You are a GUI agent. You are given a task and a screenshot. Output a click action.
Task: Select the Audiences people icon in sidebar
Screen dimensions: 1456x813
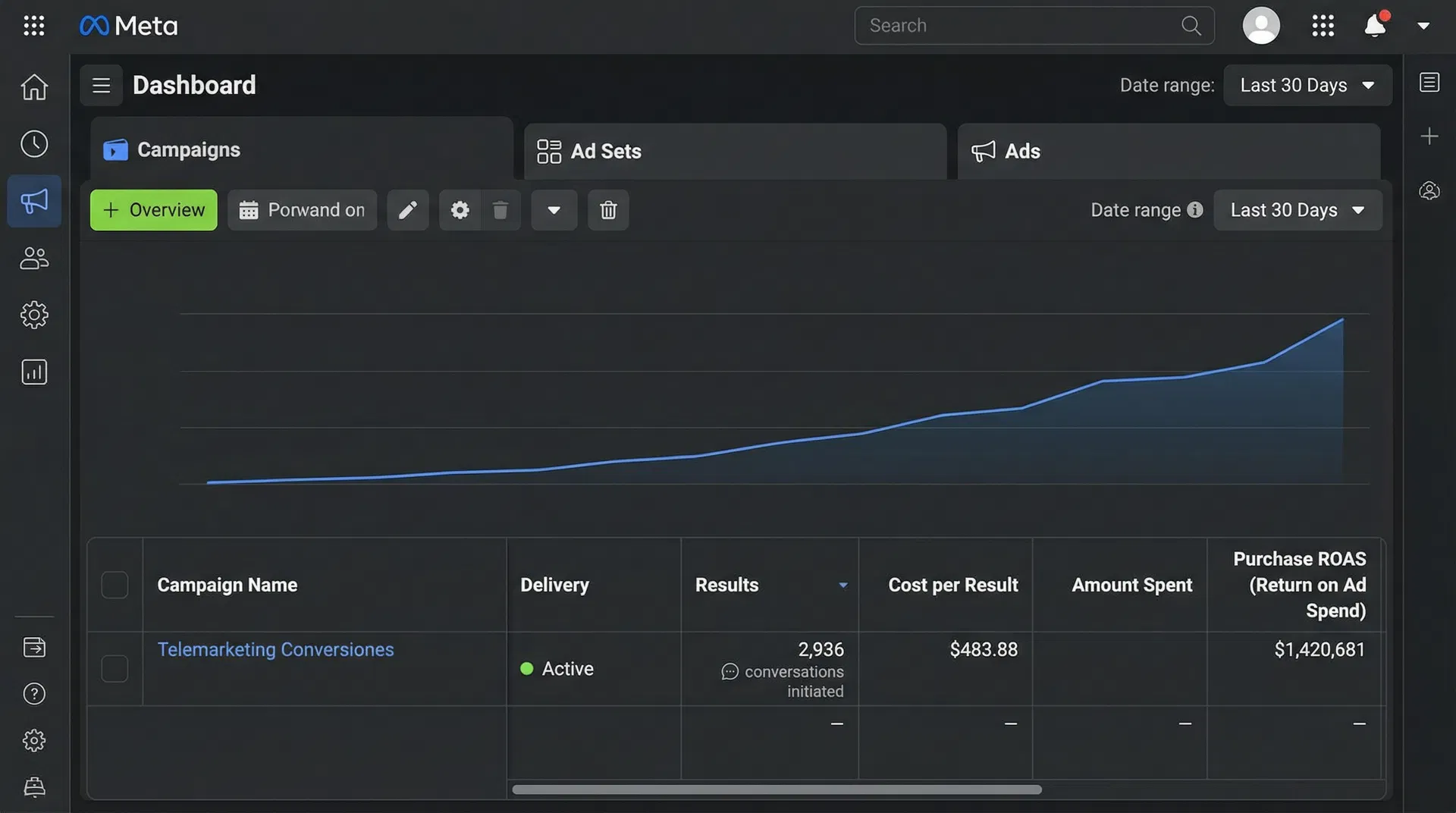coord(34,258)
